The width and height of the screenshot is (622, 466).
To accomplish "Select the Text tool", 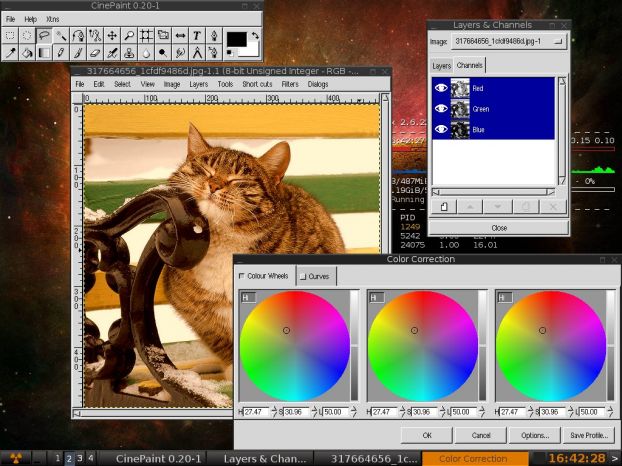I will (x=197, y=36).
